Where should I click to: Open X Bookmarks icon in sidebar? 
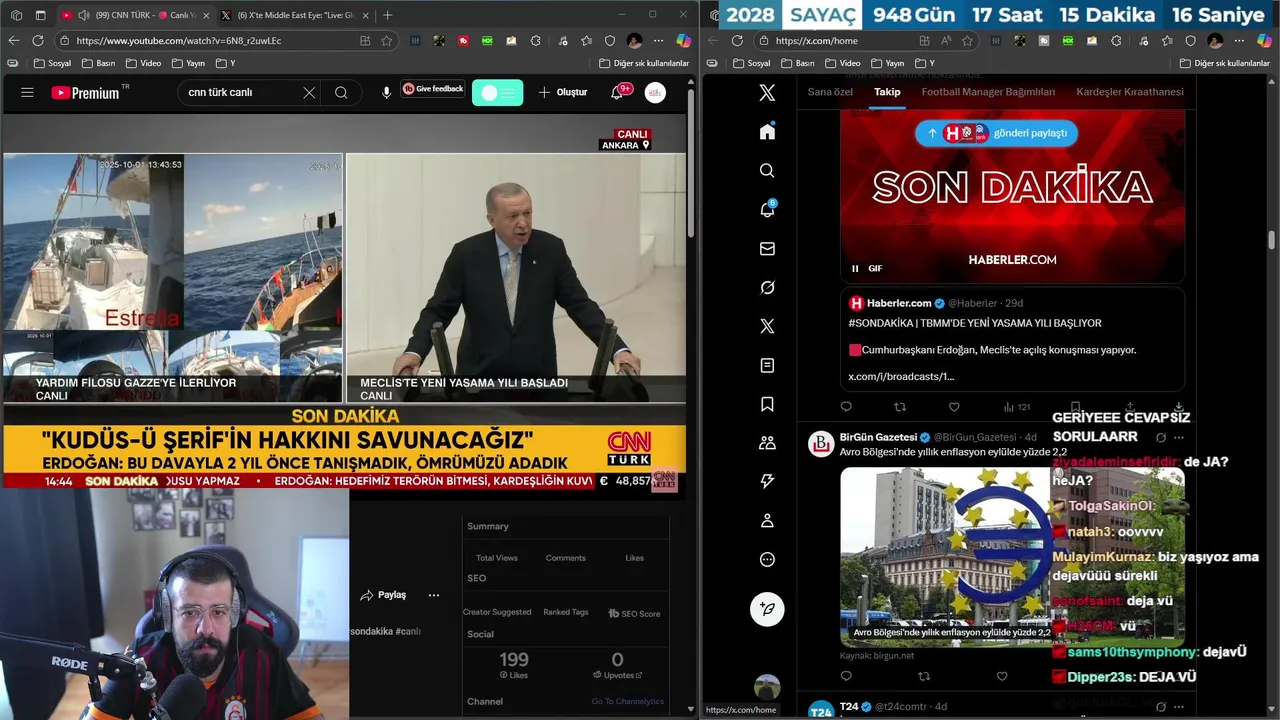[767, 405]
